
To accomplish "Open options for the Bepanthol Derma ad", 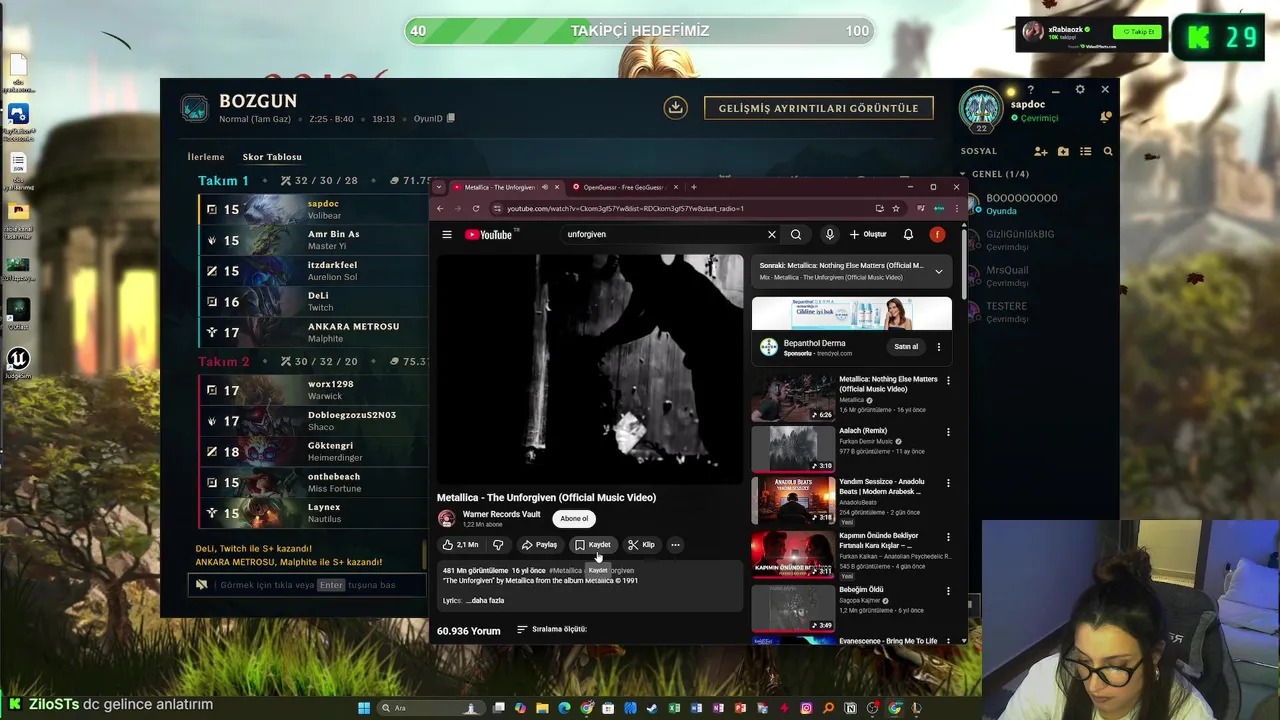I will 938,347.
